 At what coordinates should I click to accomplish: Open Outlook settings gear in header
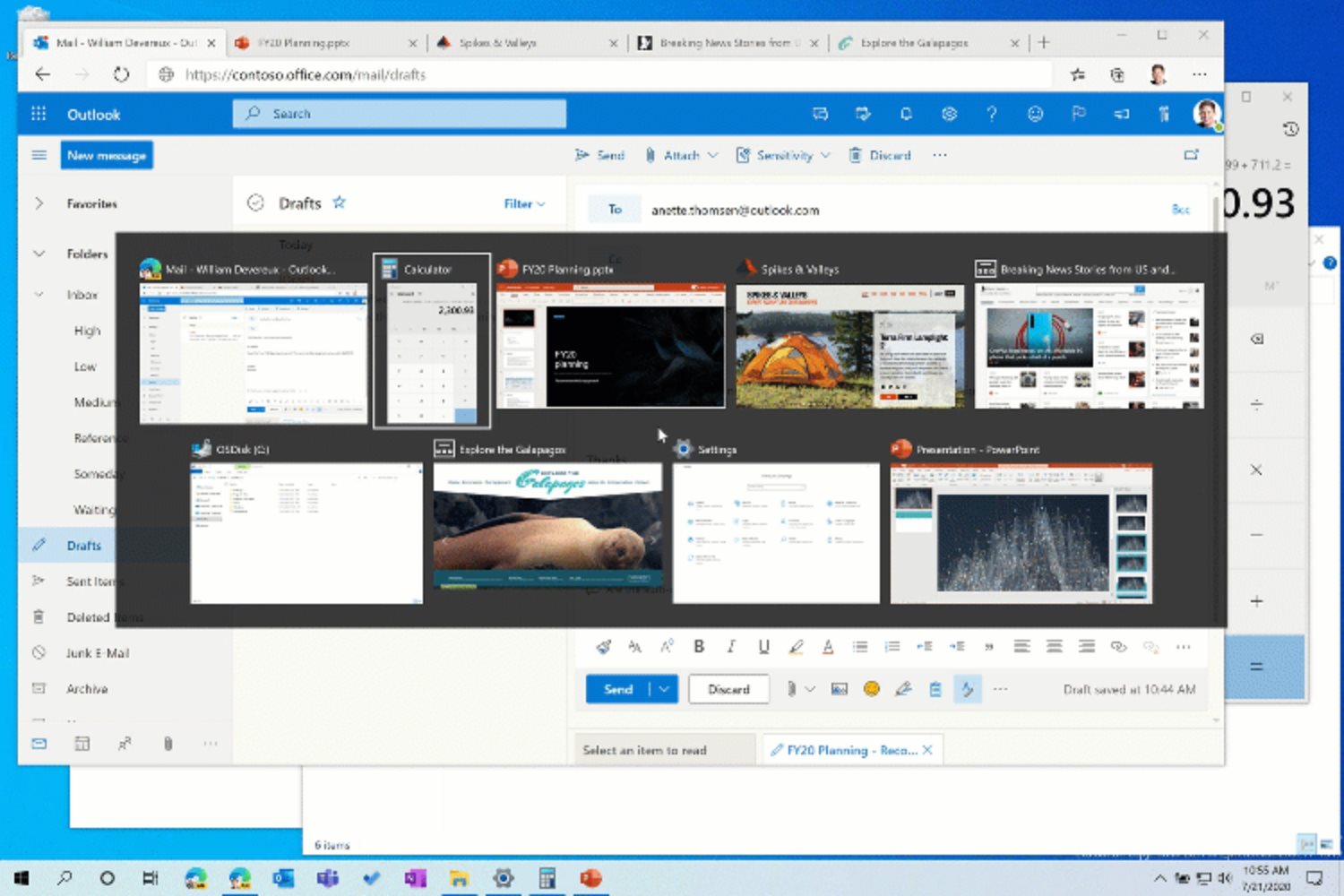949,114
